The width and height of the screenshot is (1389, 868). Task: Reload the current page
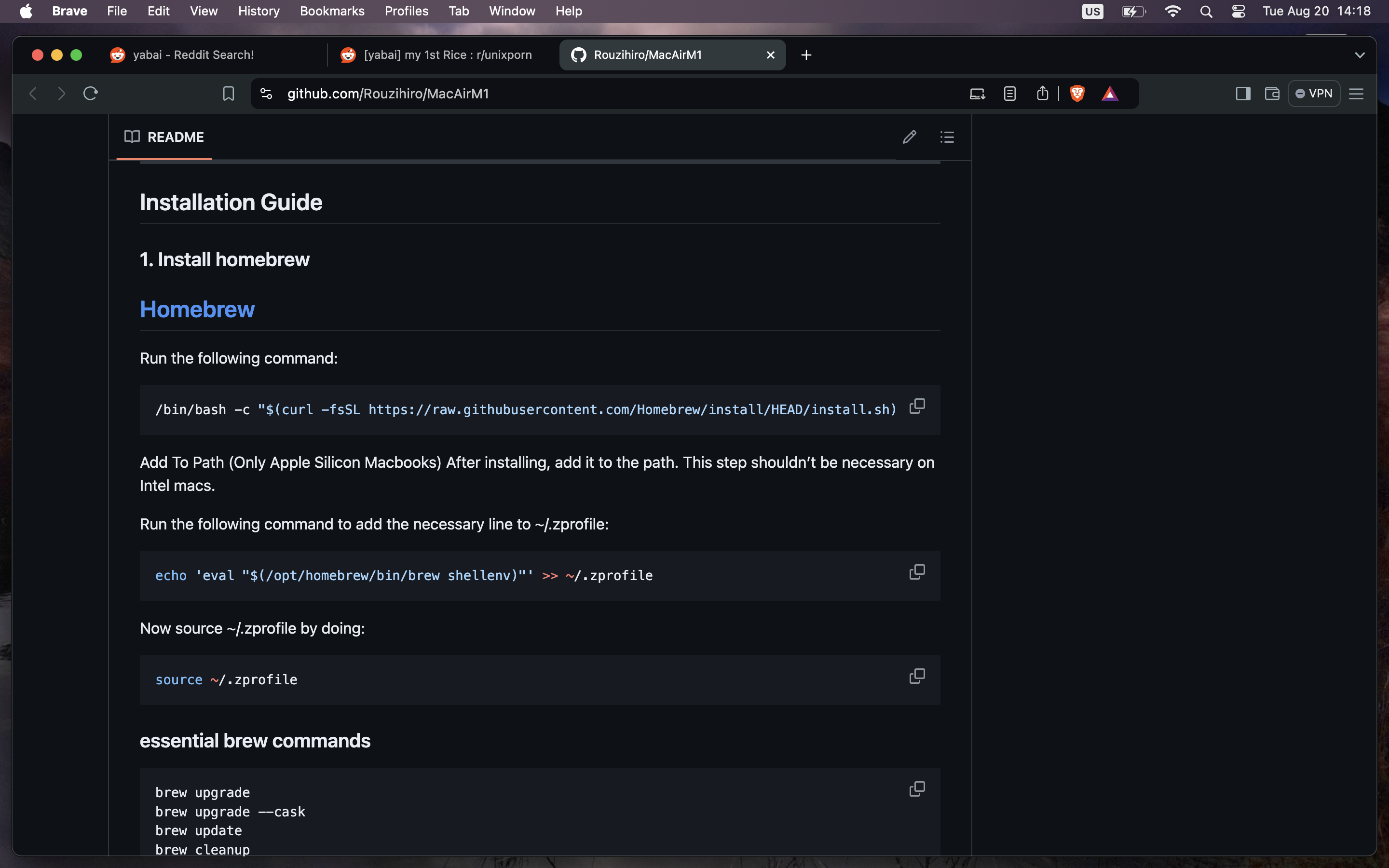90,93
